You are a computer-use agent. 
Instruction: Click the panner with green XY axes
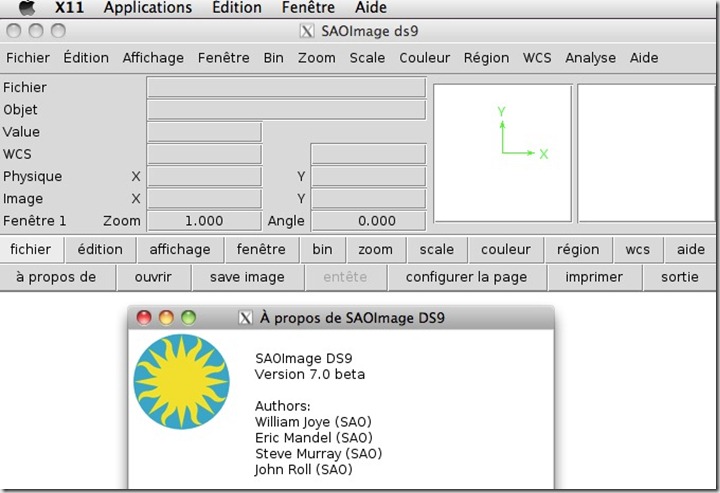coord(503,153)
